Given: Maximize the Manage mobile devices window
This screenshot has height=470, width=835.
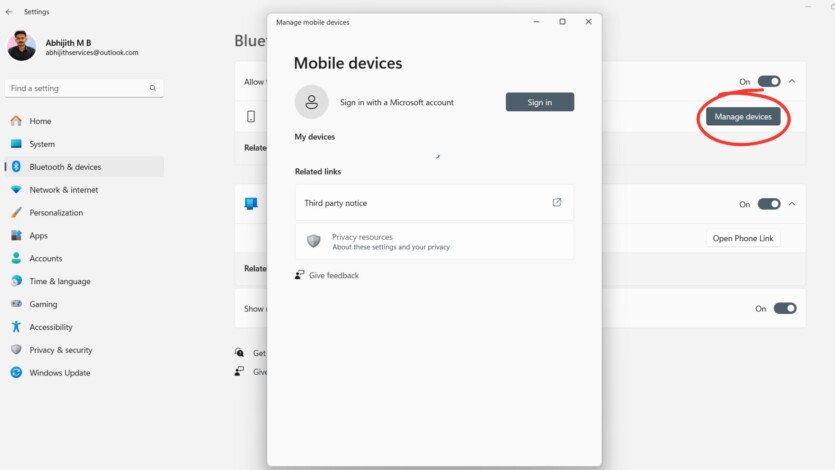Looking at the screenshot, I should click(x=562, y=22).
